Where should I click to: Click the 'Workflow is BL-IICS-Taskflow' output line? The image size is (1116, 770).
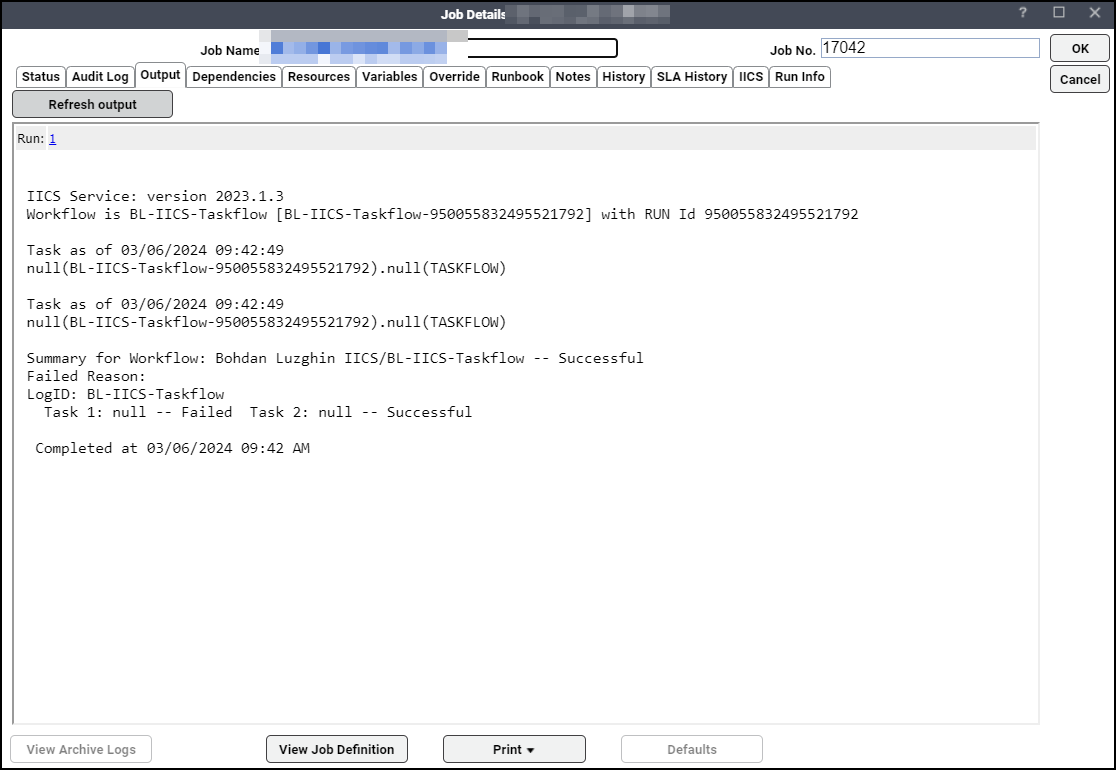(x=442, y=214)
